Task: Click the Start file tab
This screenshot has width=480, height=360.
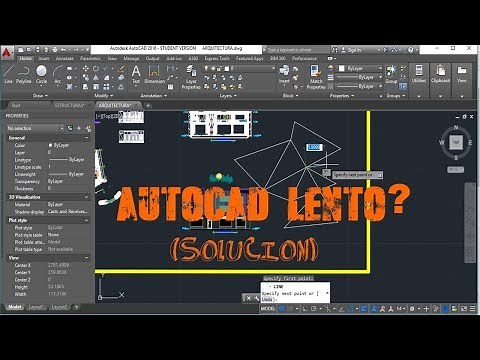Action: [x=16, y=105]
